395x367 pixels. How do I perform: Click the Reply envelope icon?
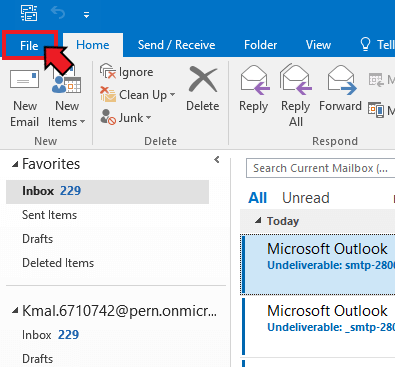[254, 80]
